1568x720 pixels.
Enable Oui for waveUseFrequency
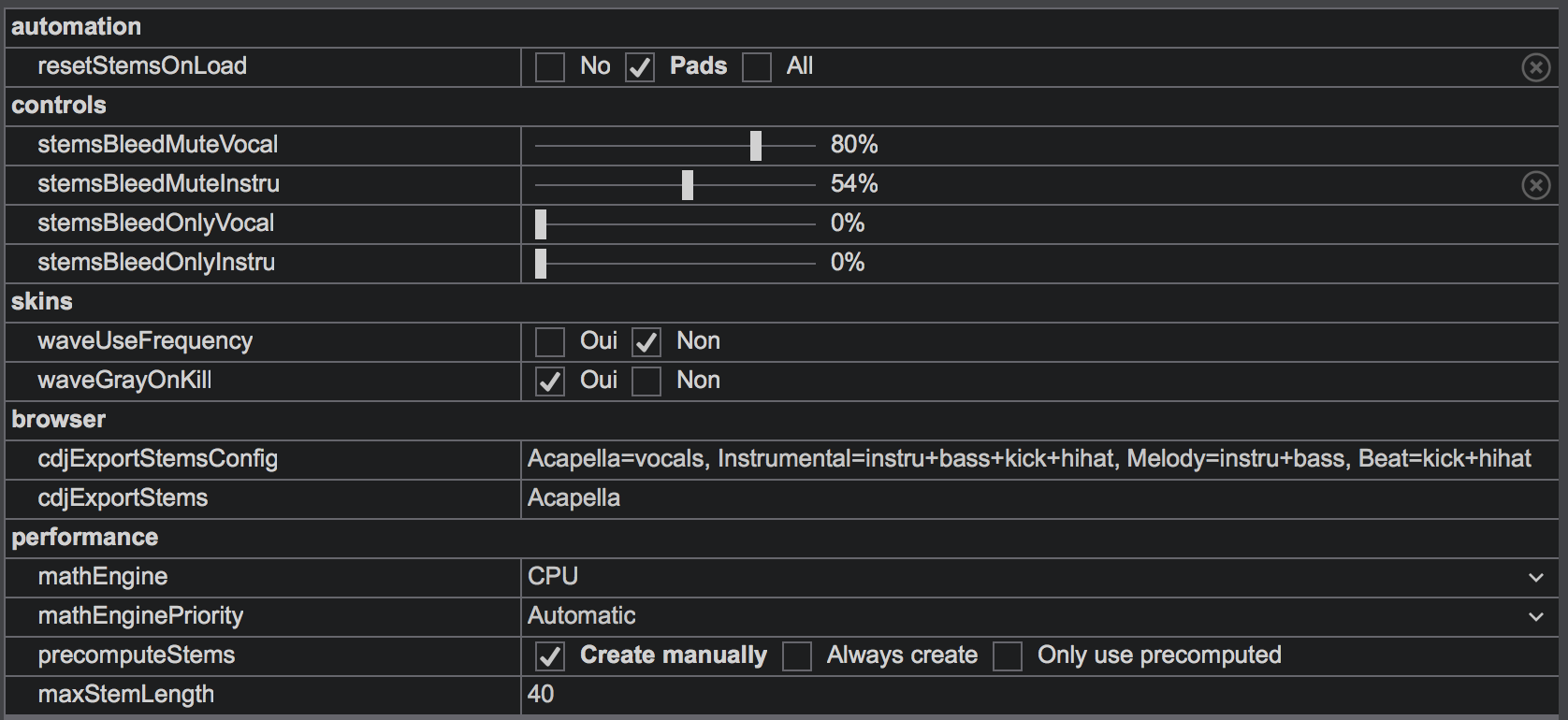click(x=550, y=342)
